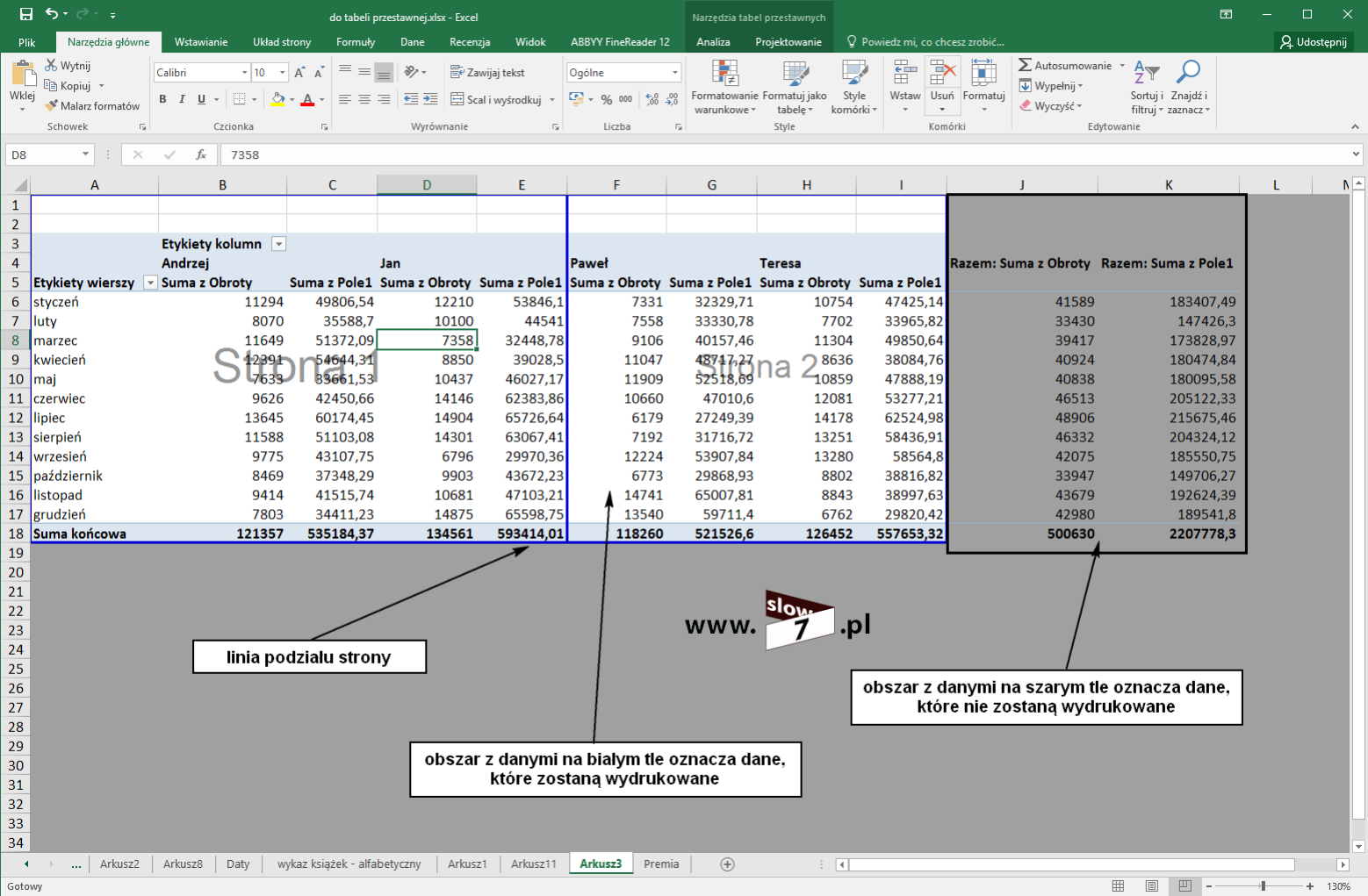
Task: Open Cell Styles (Style komórki)
Action: coord(854,87)
